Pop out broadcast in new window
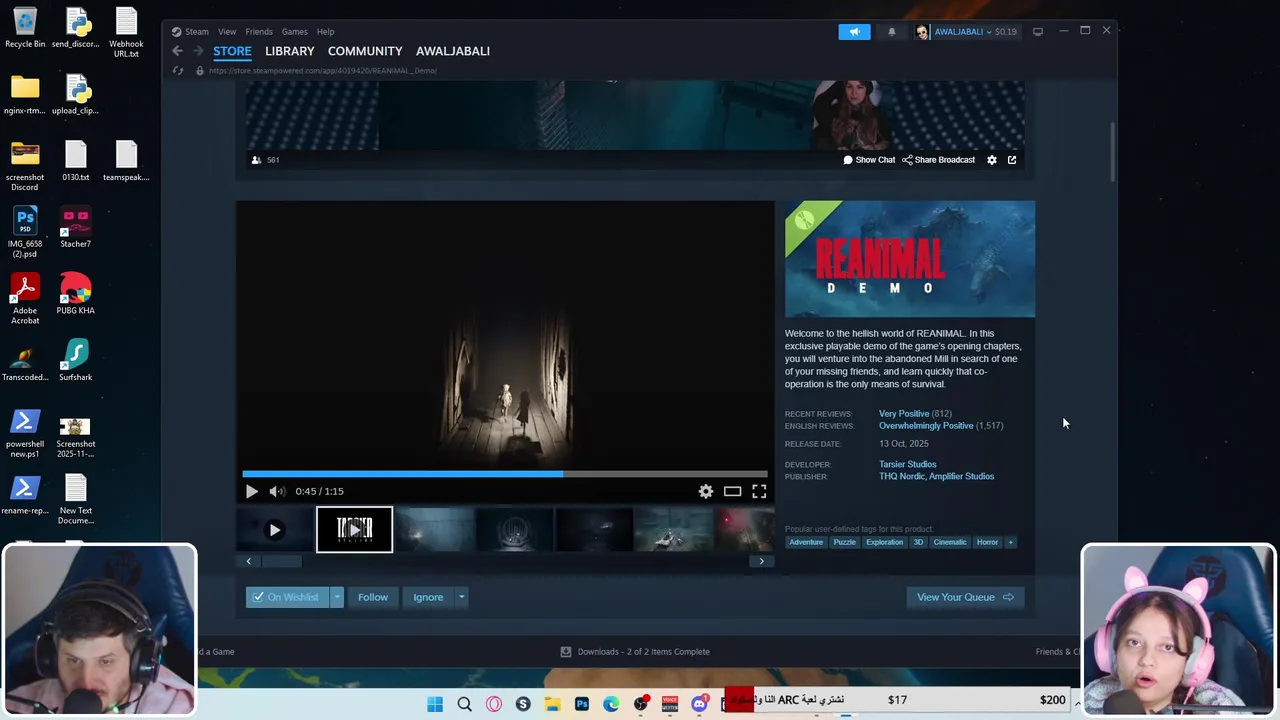The width and height of the screenshot is (1280, 720). tap(1012, 160)
